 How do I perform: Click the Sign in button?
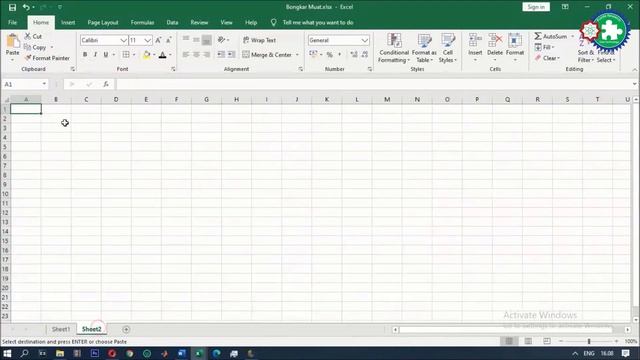(x=536, y=7)
